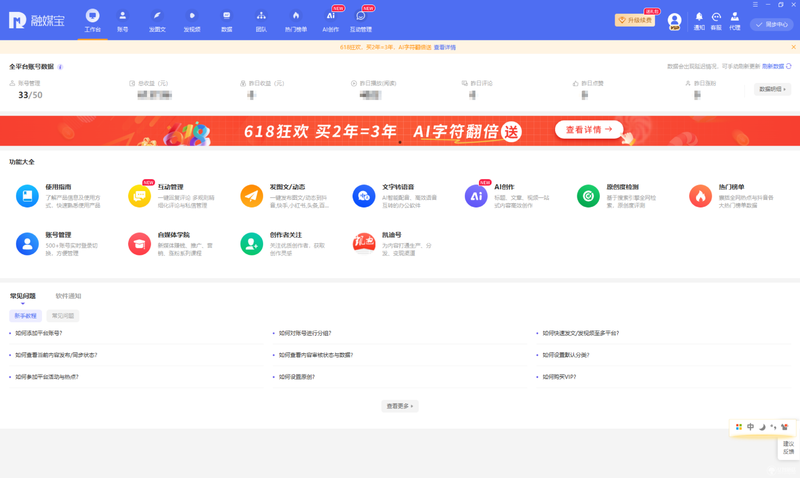The height and width of the screenshot is (478, 800).
Task: Click the 刷新数据 refresh data link
Action: coord(773,66)
